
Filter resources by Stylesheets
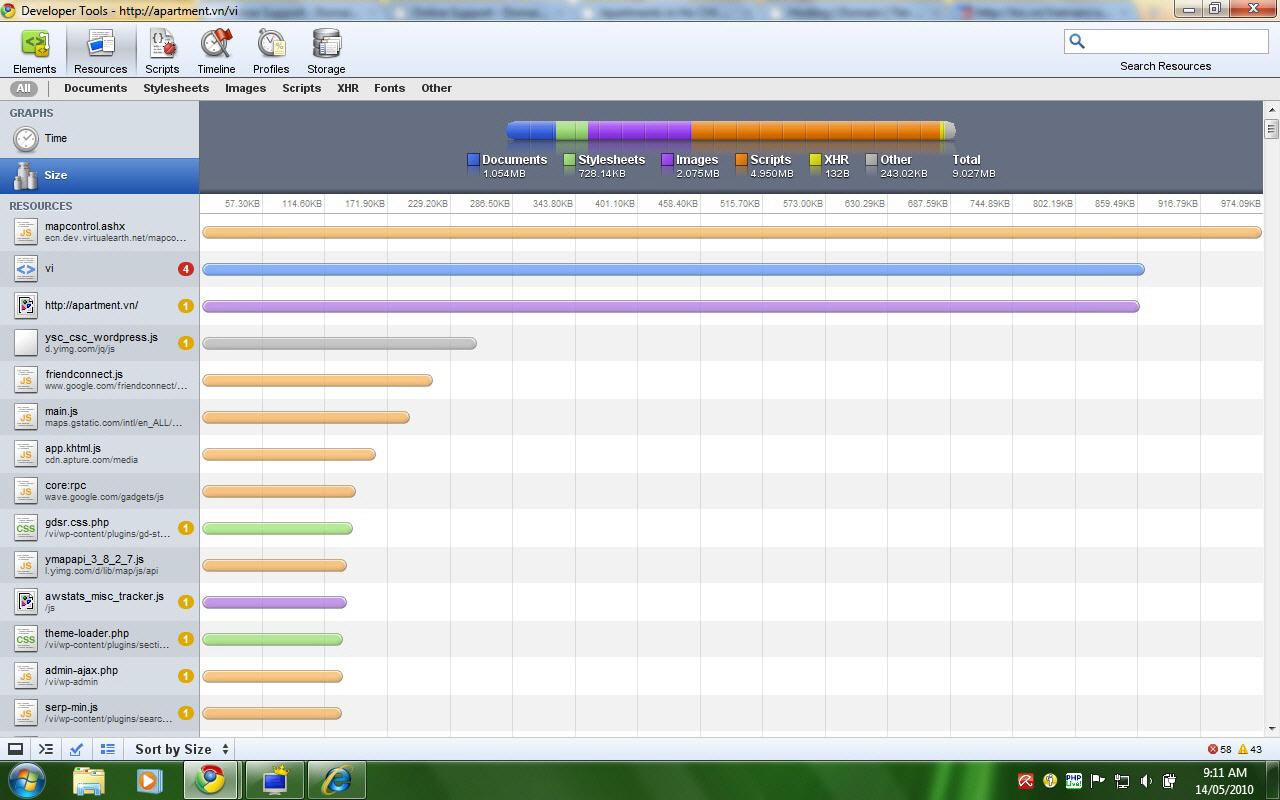point(176,88)
